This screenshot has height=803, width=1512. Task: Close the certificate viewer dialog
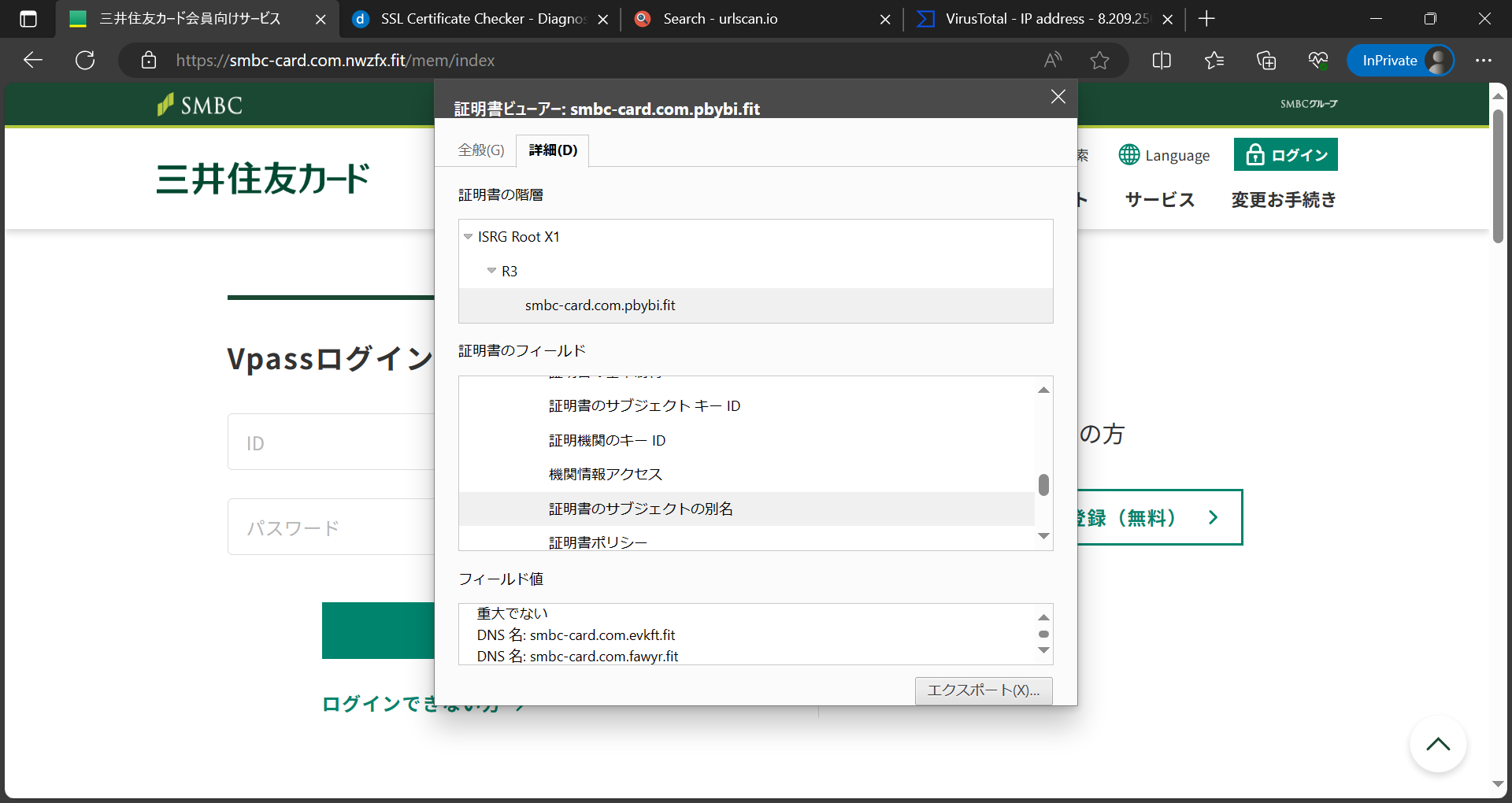coord(1058,96)
